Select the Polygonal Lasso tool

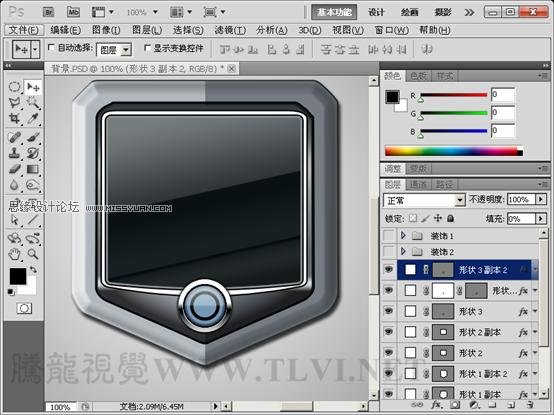(x=15, y=102)
